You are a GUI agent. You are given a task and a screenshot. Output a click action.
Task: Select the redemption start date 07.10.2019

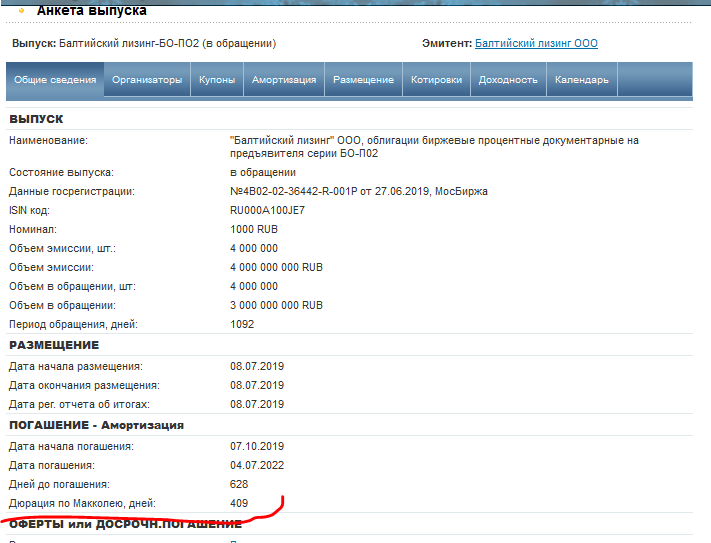[x=257, y=446]
